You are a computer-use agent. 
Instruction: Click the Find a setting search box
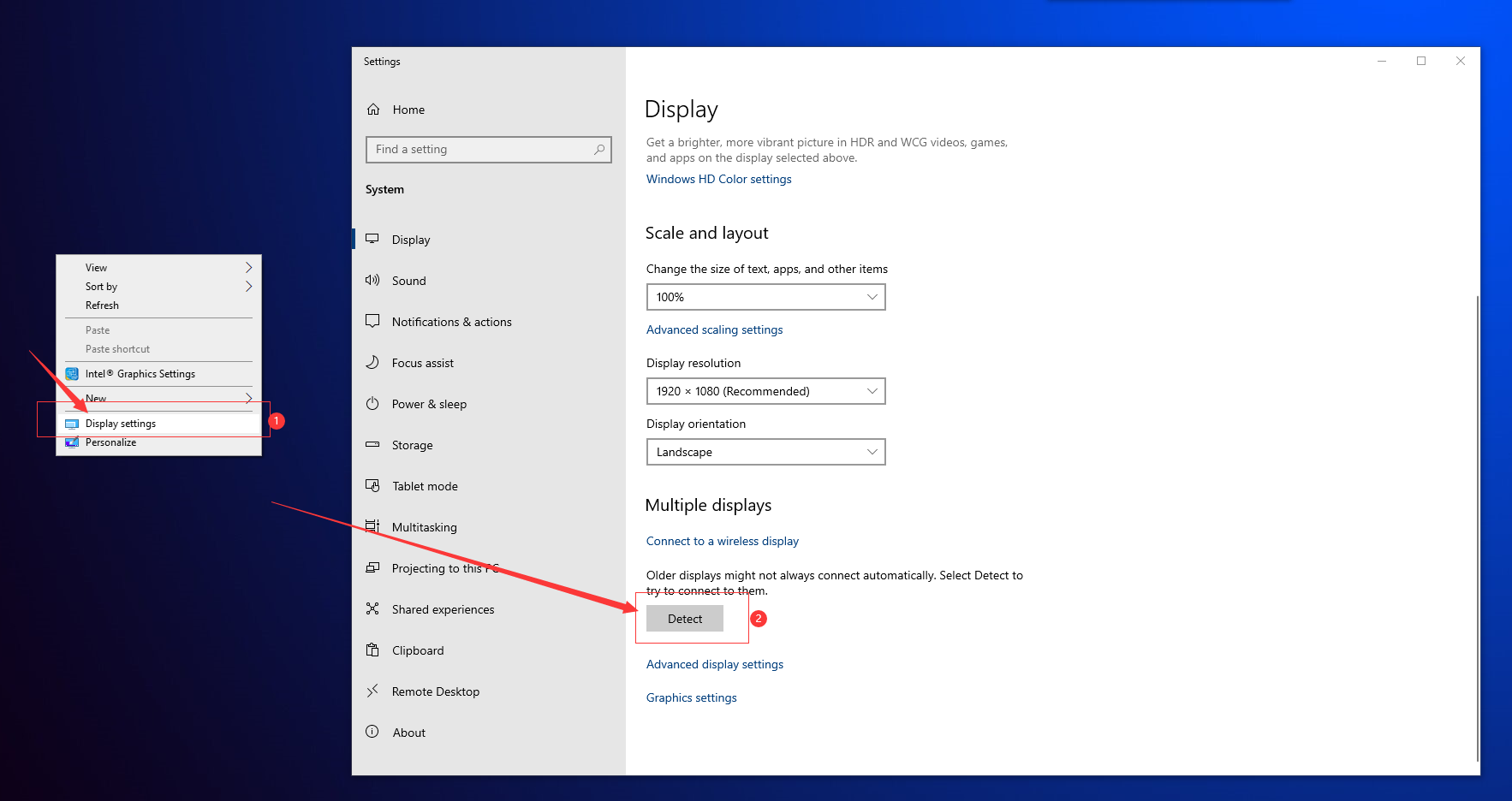[x=489, y=149]
